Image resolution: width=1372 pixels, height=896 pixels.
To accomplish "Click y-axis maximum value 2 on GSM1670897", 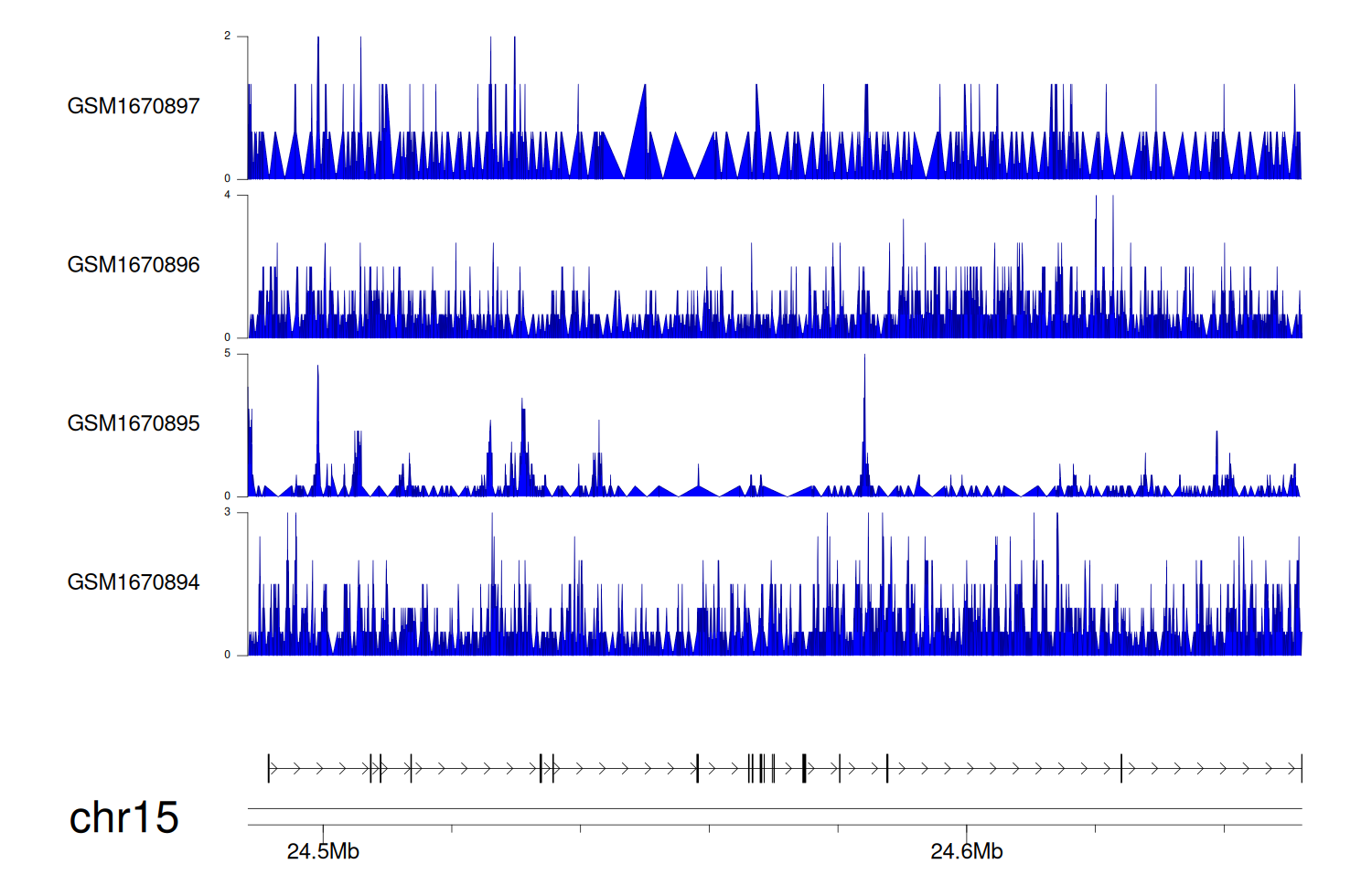I will [228, 37].
